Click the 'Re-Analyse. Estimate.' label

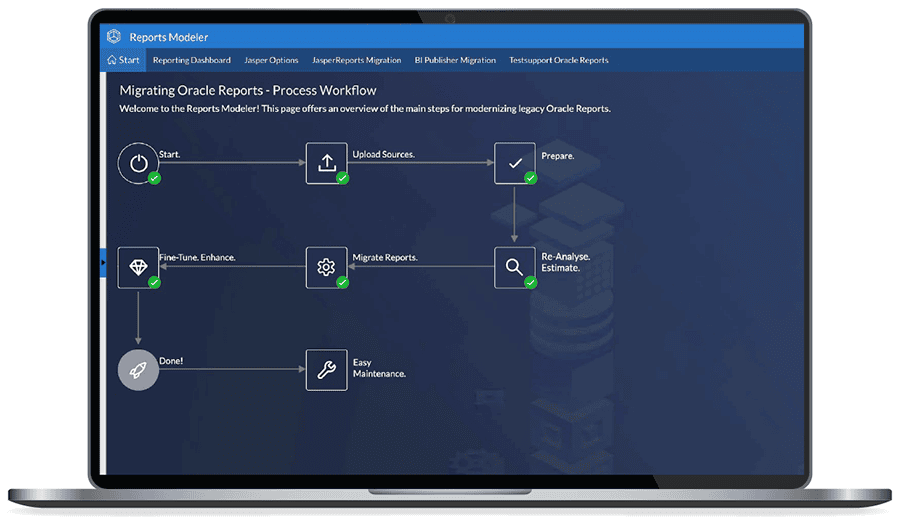[565, 262]
